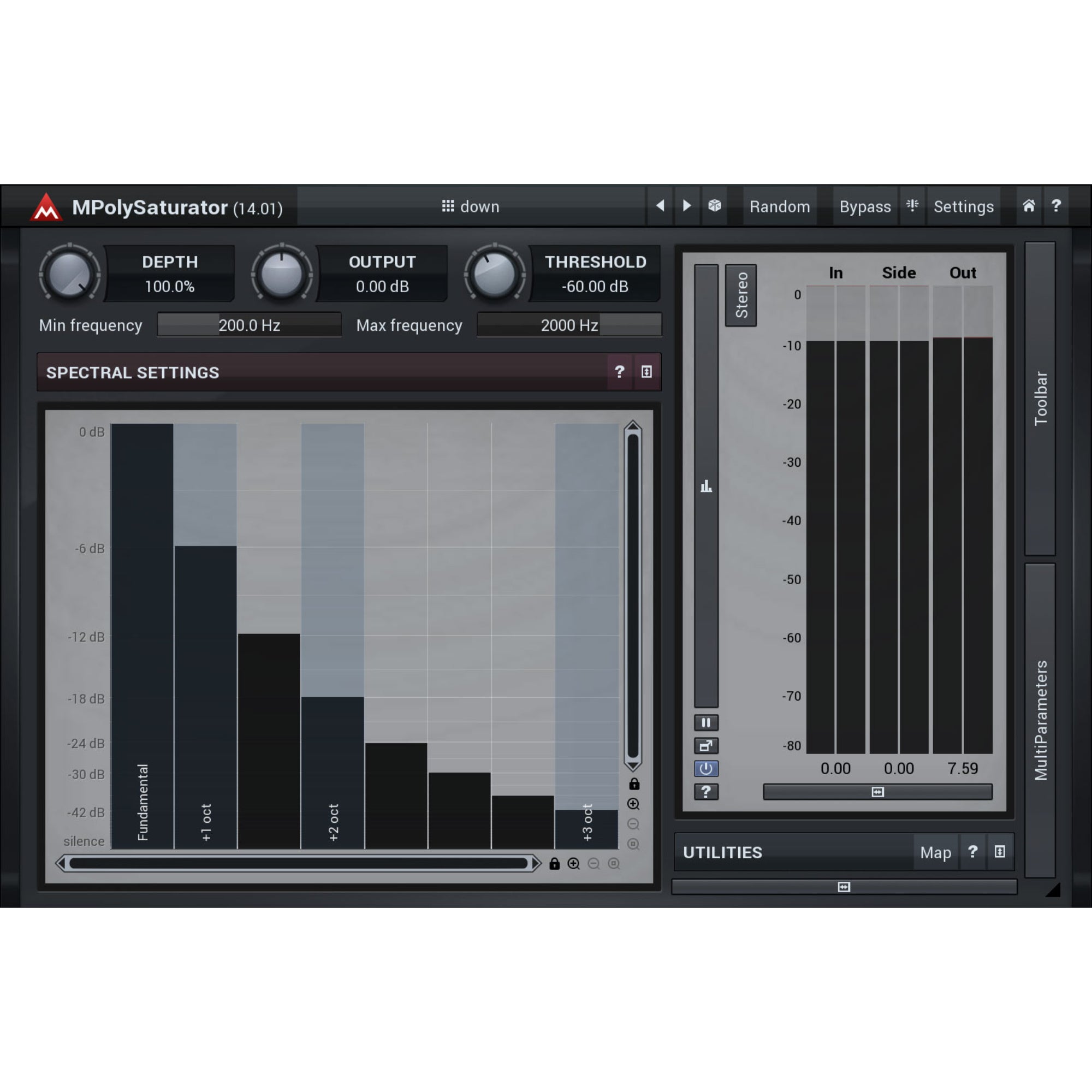Click the Out meter column

[963, 519]
